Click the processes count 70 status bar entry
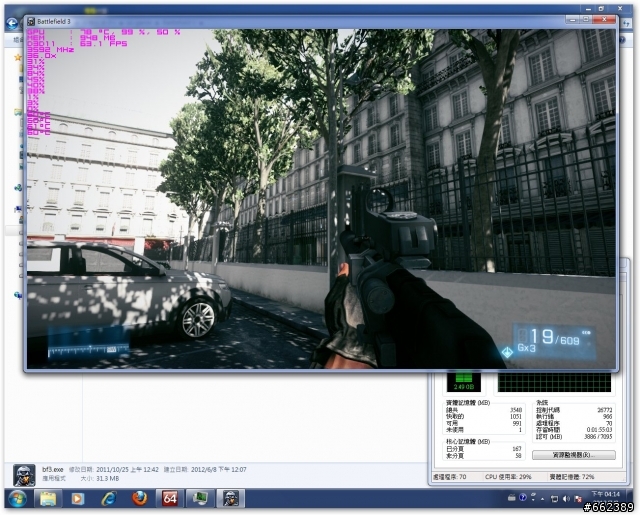The height and width of the screenshot is (515, 640). click(x=449, y=477)
